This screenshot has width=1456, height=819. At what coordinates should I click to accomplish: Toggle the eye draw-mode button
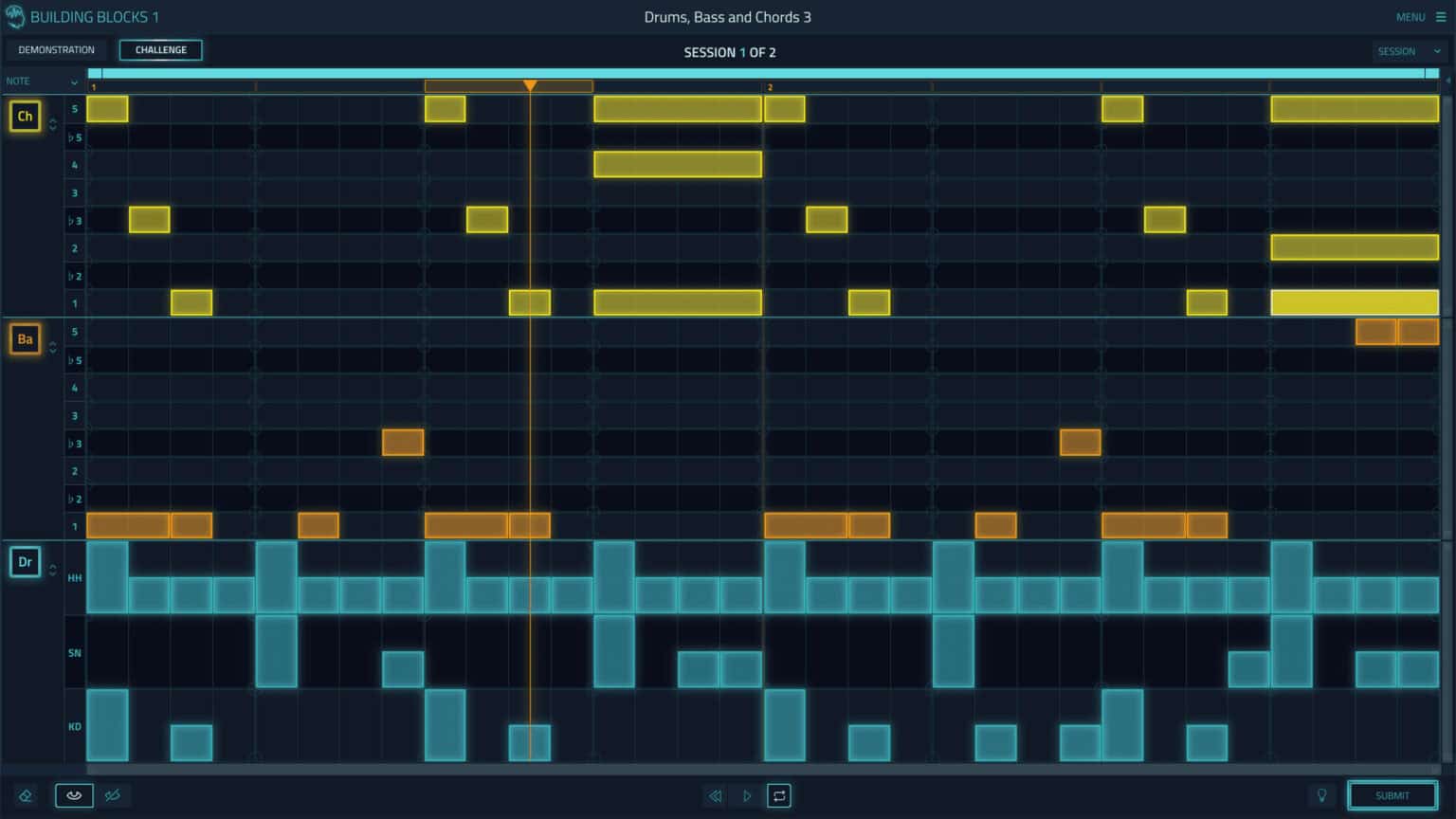(74, 795)
